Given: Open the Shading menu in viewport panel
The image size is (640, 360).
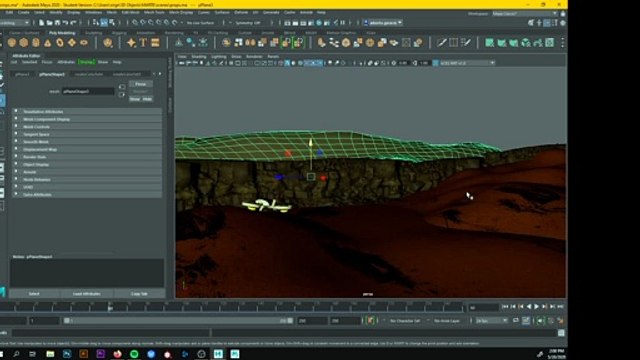Looking at the screenshot, I should [199, 56].
